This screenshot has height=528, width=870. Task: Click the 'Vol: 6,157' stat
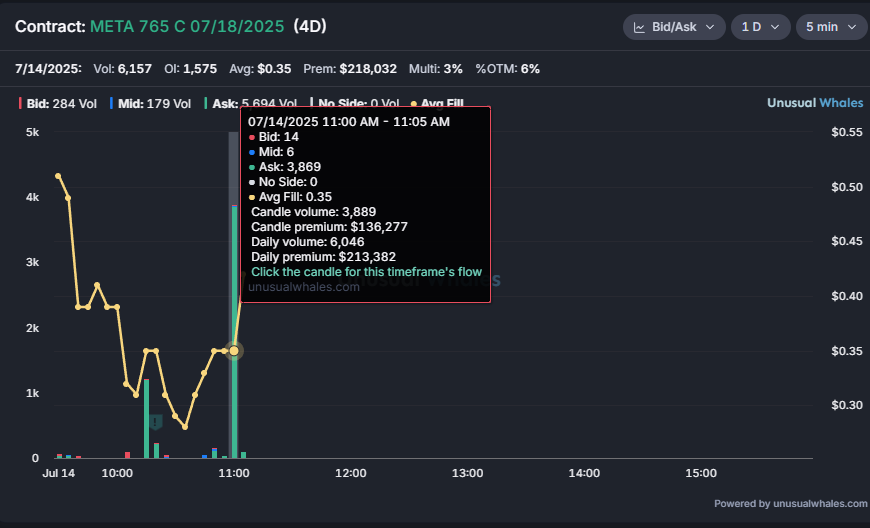(122, 69)
